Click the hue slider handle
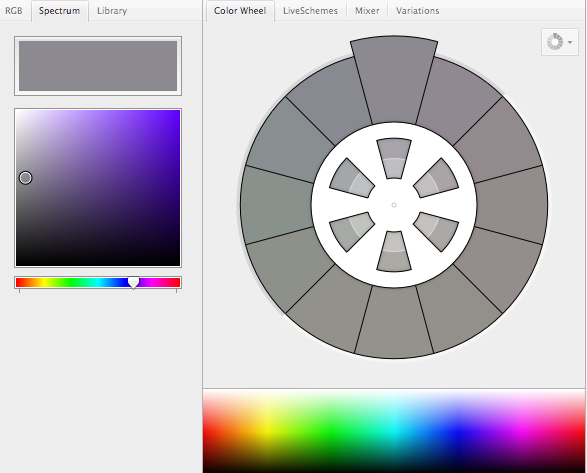This screenshot has height=473, width=587. pos(133,283)
